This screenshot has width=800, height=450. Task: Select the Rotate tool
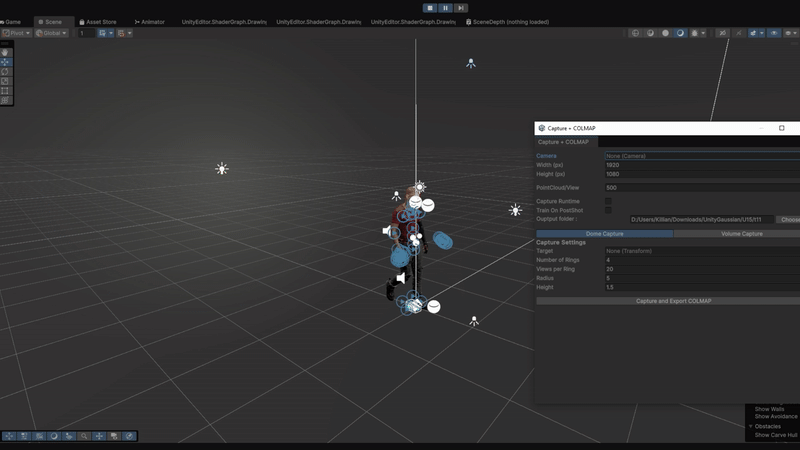[x=5, y=71]
